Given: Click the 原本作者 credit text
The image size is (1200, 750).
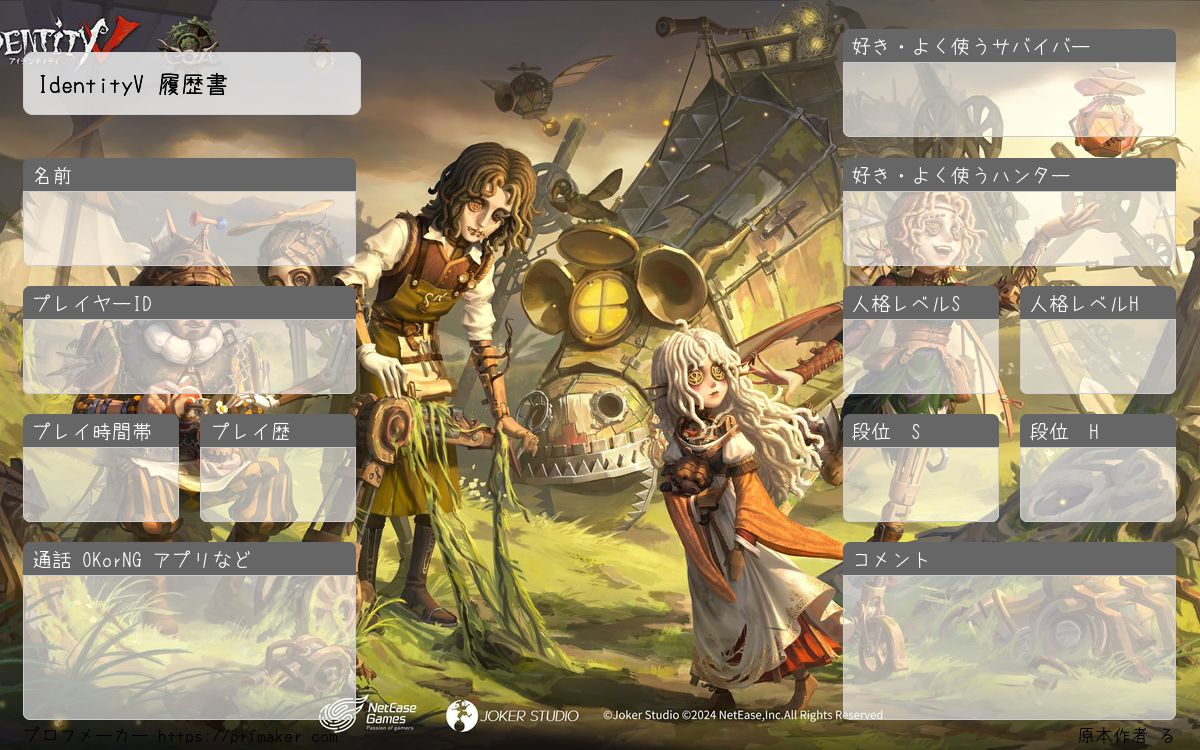Looking at the screenshot, I should 1126,736.
